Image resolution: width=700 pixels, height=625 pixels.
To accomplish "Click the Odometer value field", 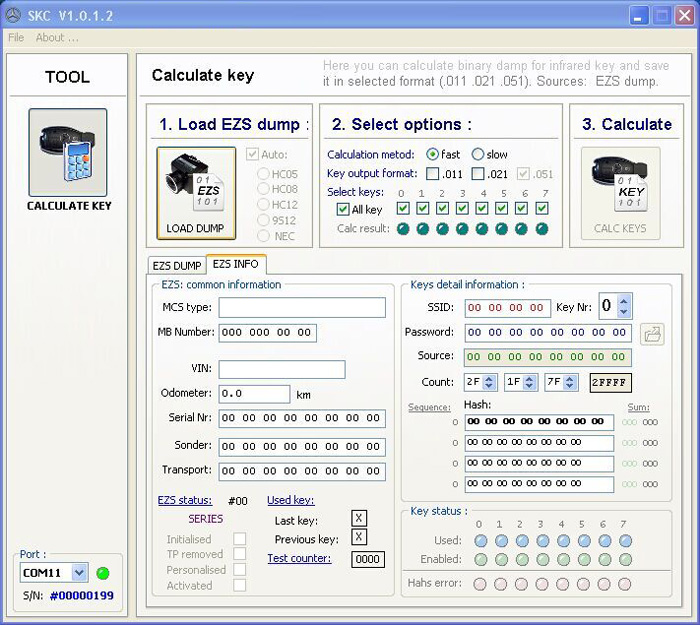I will click(254, 394).
